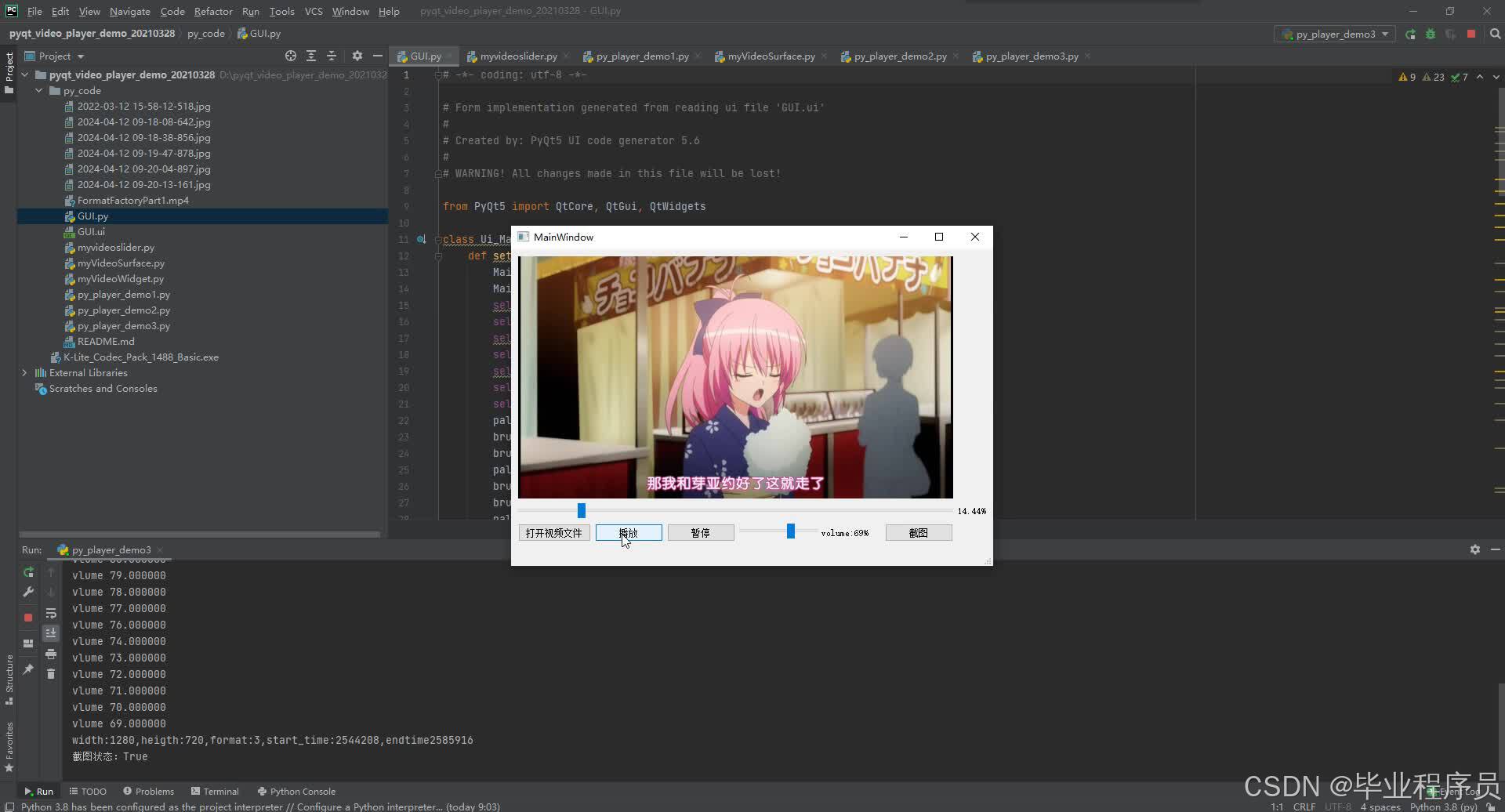This screenshot has height=812, width=1505.
Task: Fold the header comment block on line 1
Action: pos(438,75)
